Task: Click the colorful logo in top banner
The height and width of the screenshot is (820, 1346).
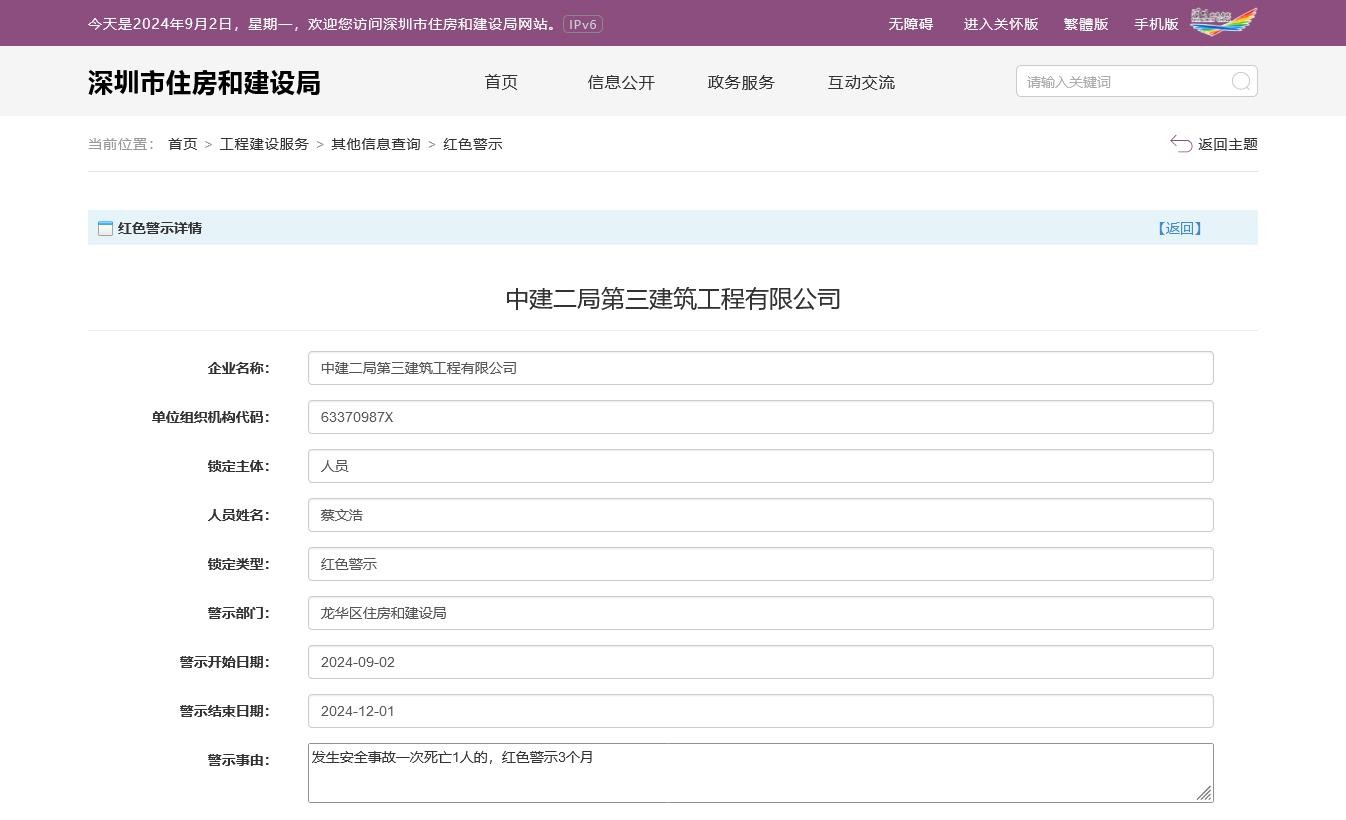Action: (1223, 22)
